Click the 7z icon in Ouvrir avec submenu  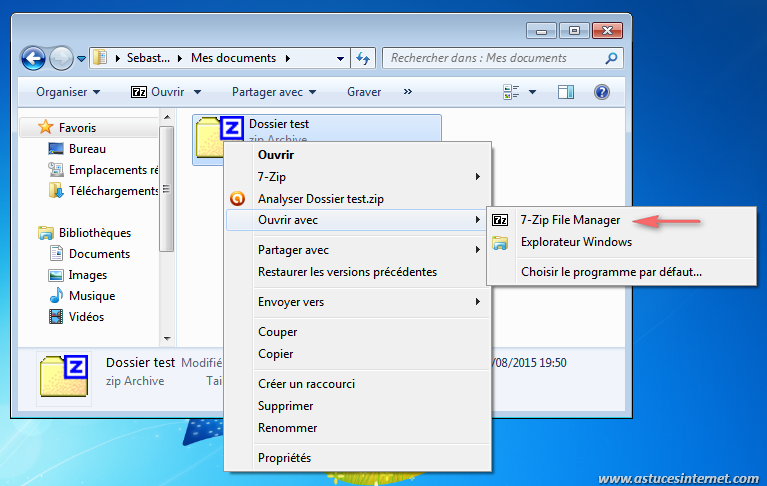pos(500,220)
